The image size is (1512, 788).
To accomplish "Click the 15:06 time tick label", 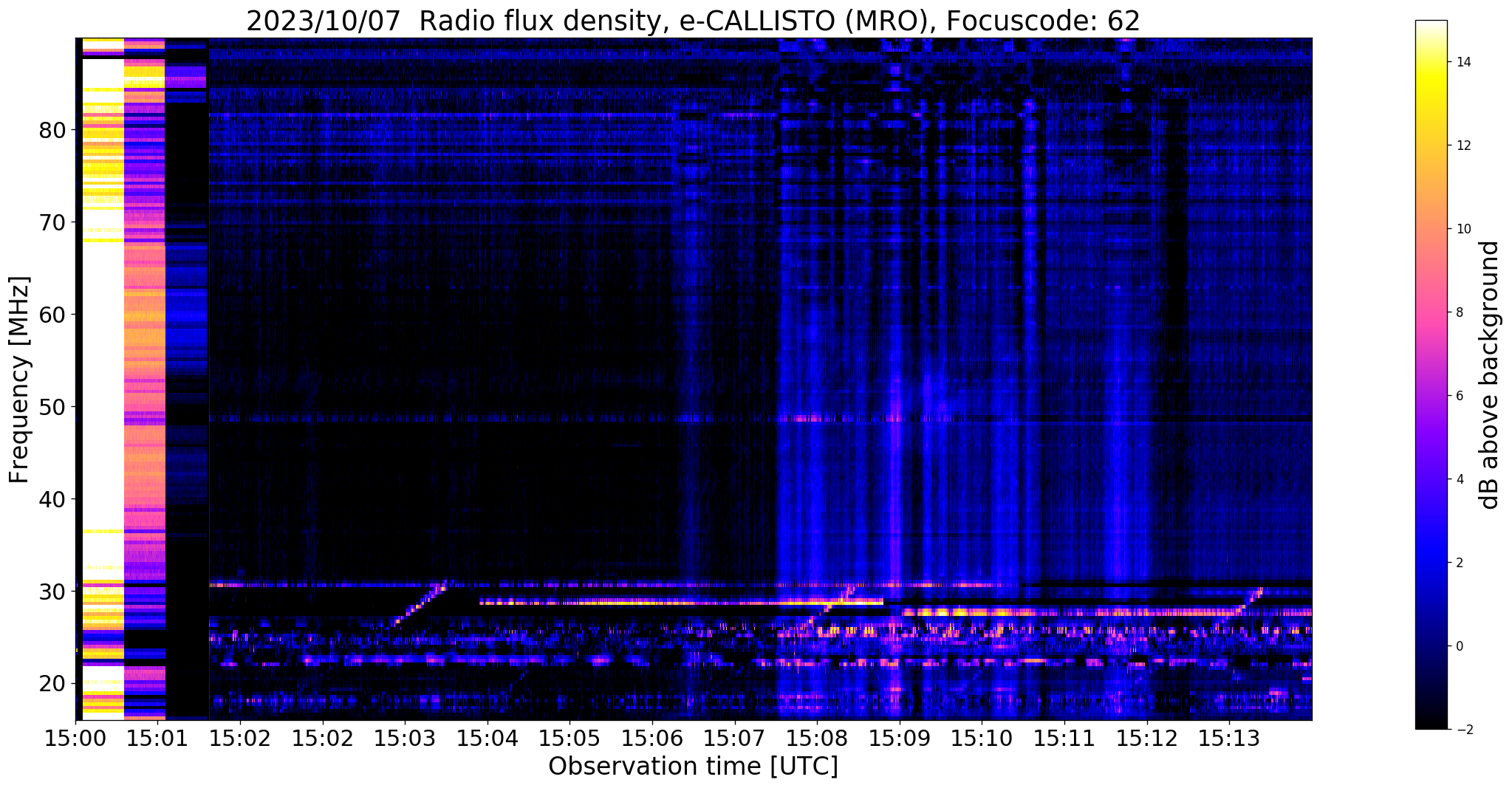I will (x=652, y=739).
